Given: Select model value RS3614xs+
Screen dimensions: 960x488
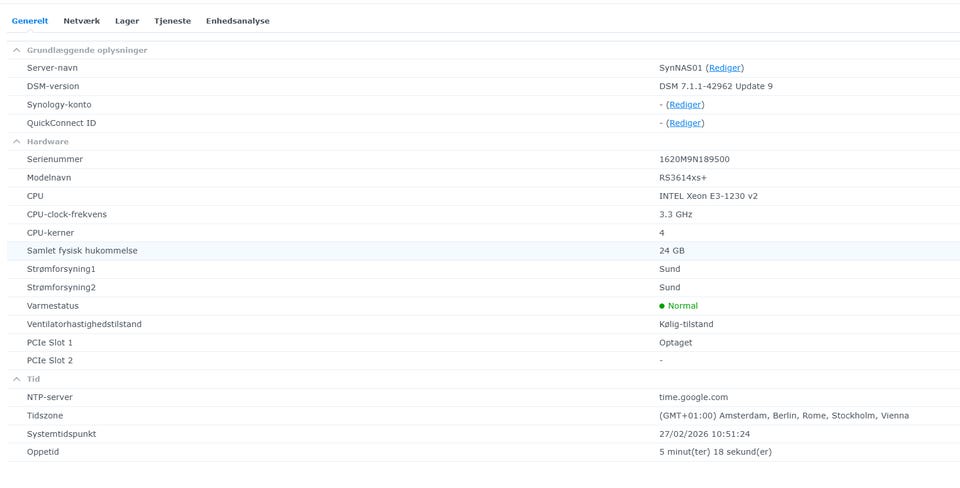Looking at the screenshot, I should point(683,178).
